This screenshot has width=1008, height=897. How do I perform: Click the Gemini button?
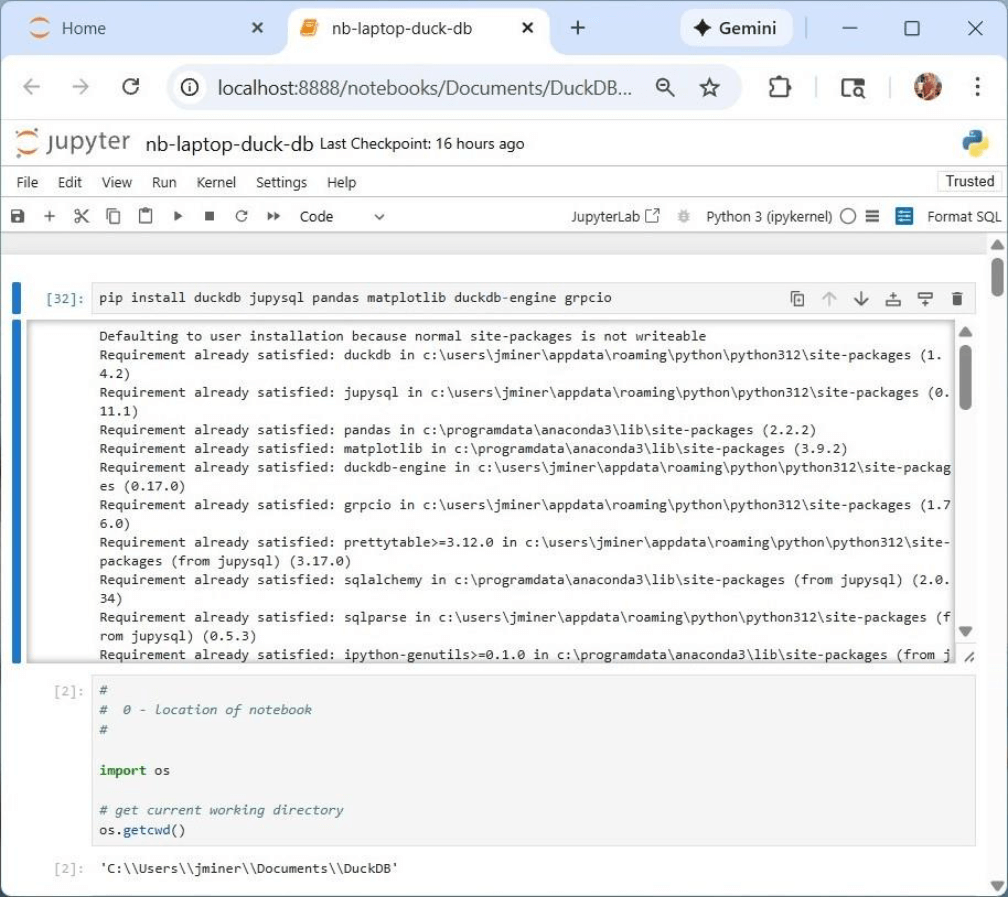tap(735, 28)
